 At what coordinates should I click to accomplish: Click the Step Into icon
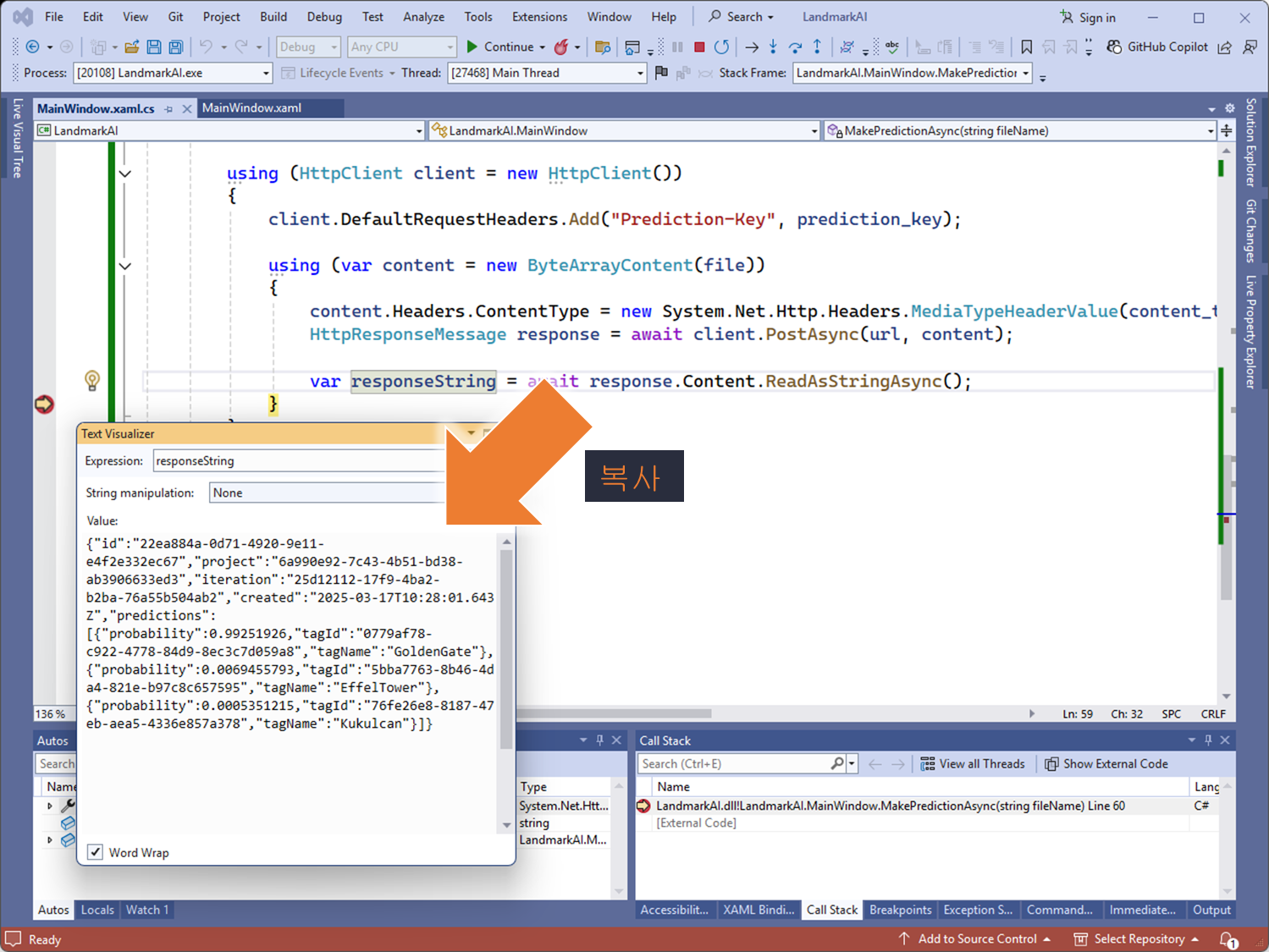(773, 47)
